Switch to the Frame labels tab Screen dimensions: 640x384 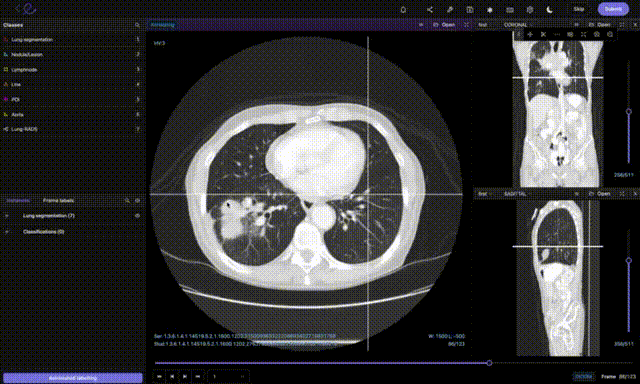point(58,200)
